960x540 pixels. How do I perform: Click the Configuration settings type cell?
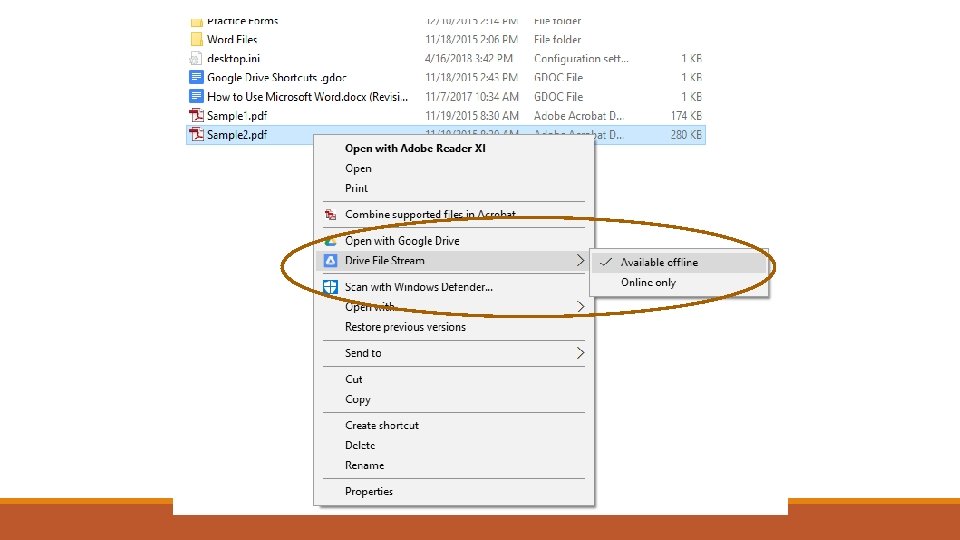coord(581,58)
